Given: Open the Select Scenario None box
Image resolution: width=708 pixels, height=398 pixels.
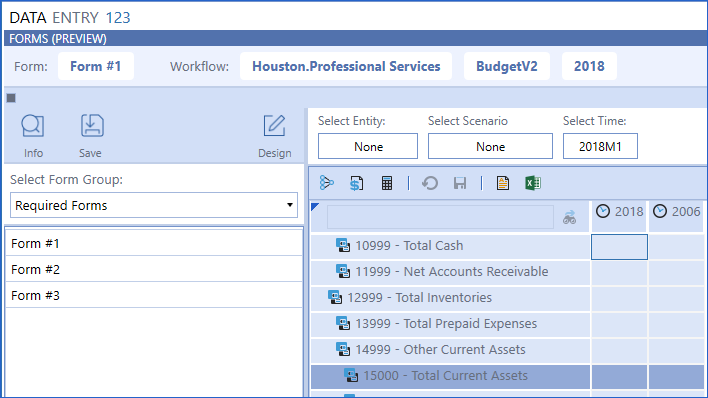Looking at the screenshot, I should click(490, 146).
